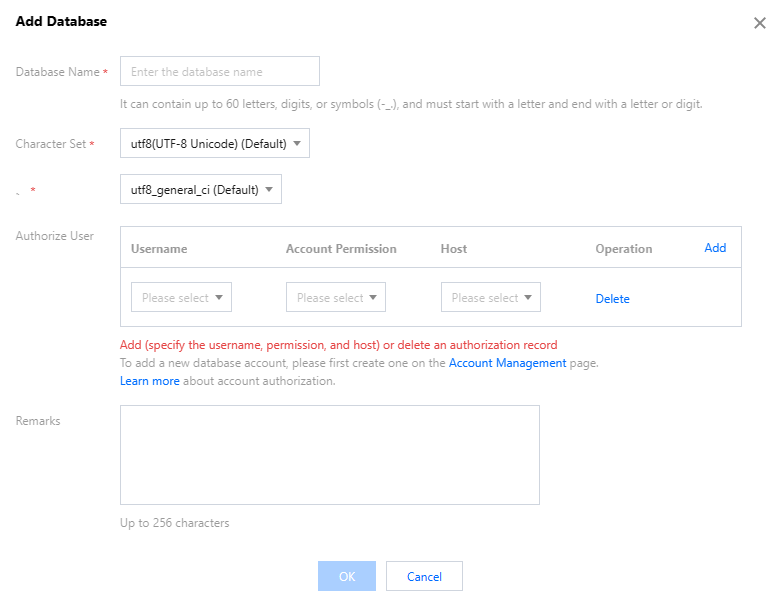
Task: Confirm with the OK button
Action: click(347, 576)
